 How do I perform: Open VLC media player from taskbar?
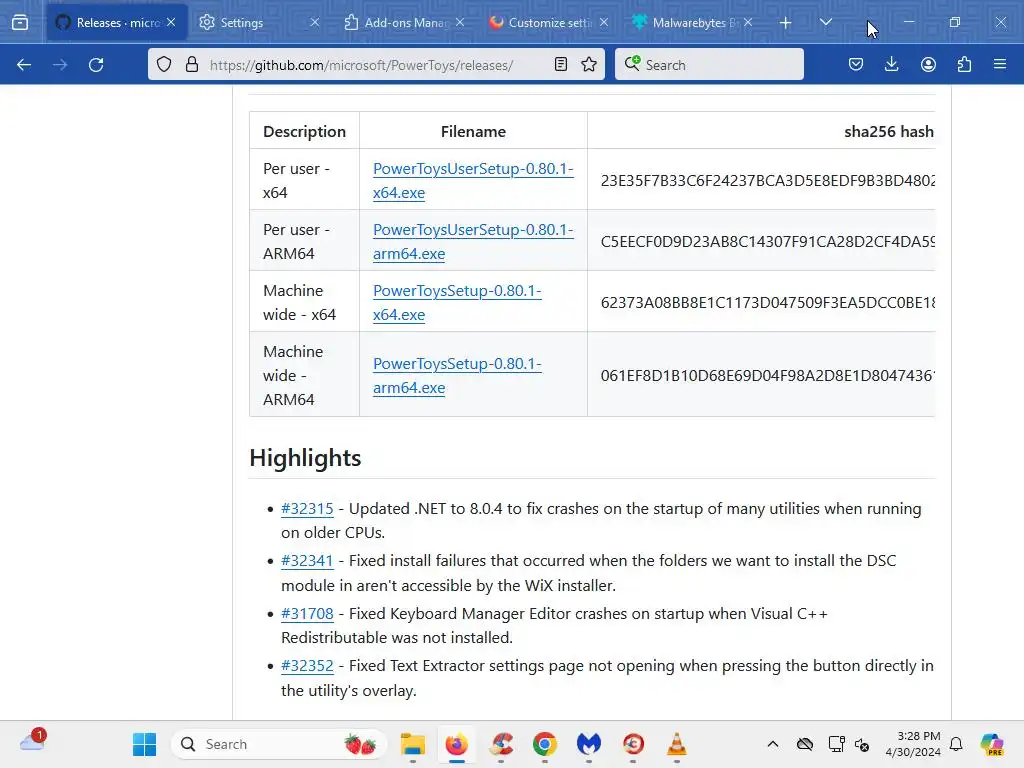[x=677, y=744]
